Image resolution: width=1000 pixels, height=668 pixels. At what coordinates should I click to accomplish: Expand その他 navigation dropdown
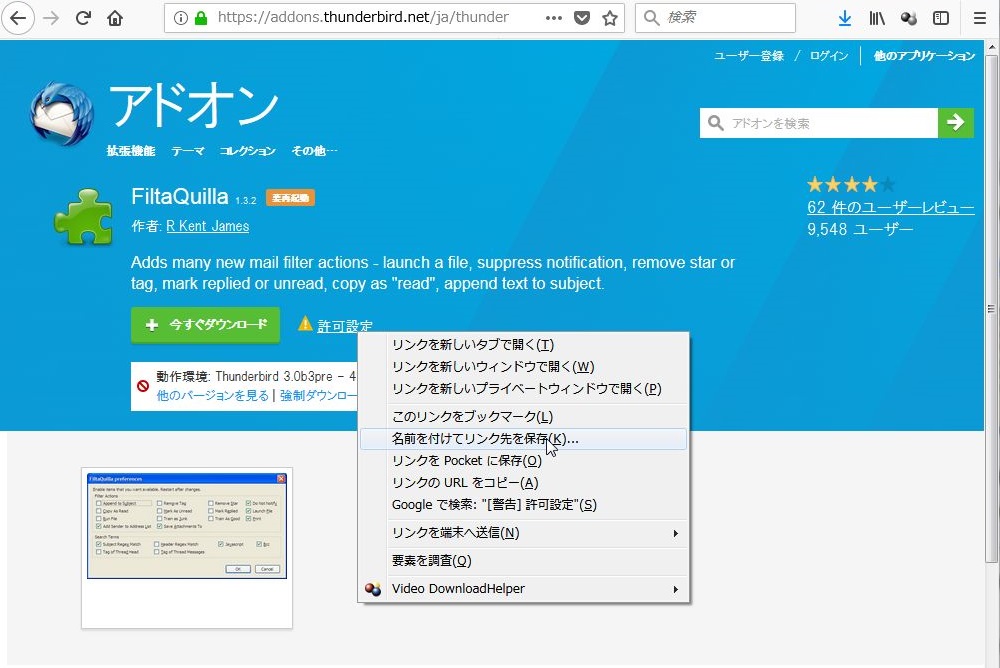(x=314, y=151)
